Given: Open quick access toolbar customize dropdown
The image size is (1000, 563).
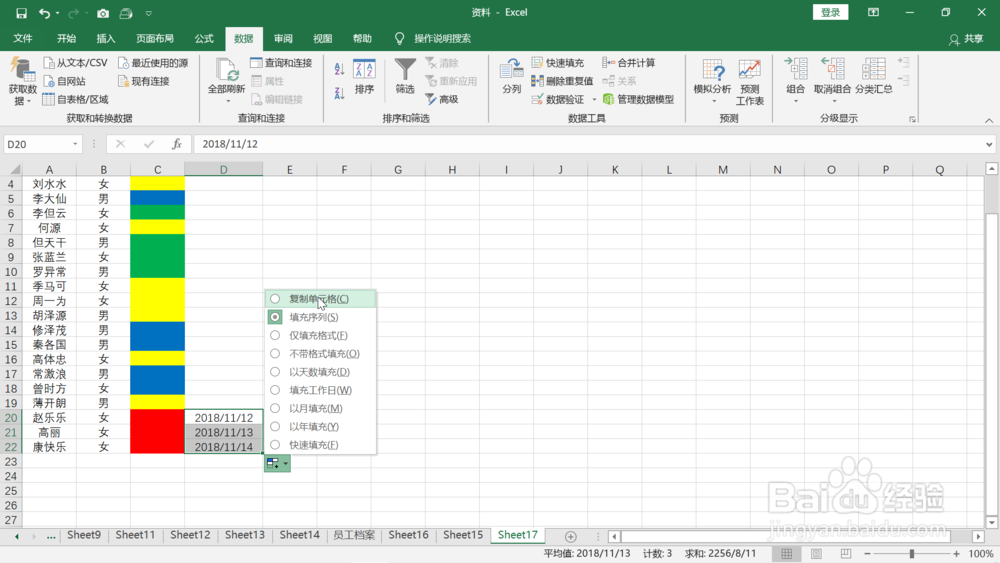Looking at the screenshot, I should point(149,13).
